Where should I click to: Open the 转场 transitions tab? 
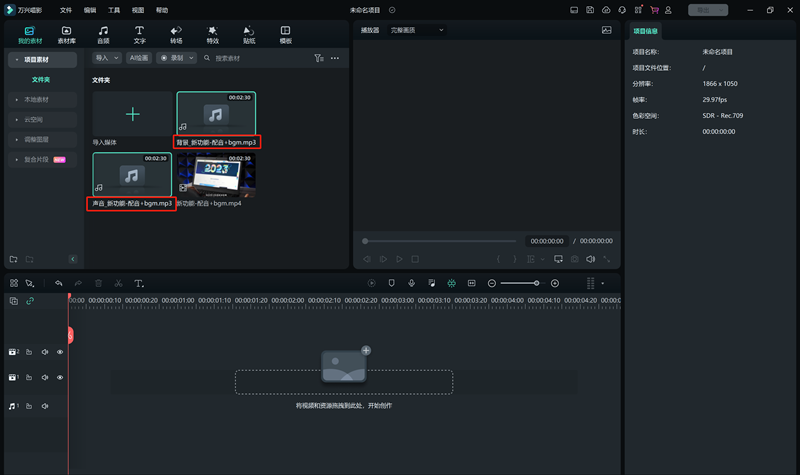(176, 35)
